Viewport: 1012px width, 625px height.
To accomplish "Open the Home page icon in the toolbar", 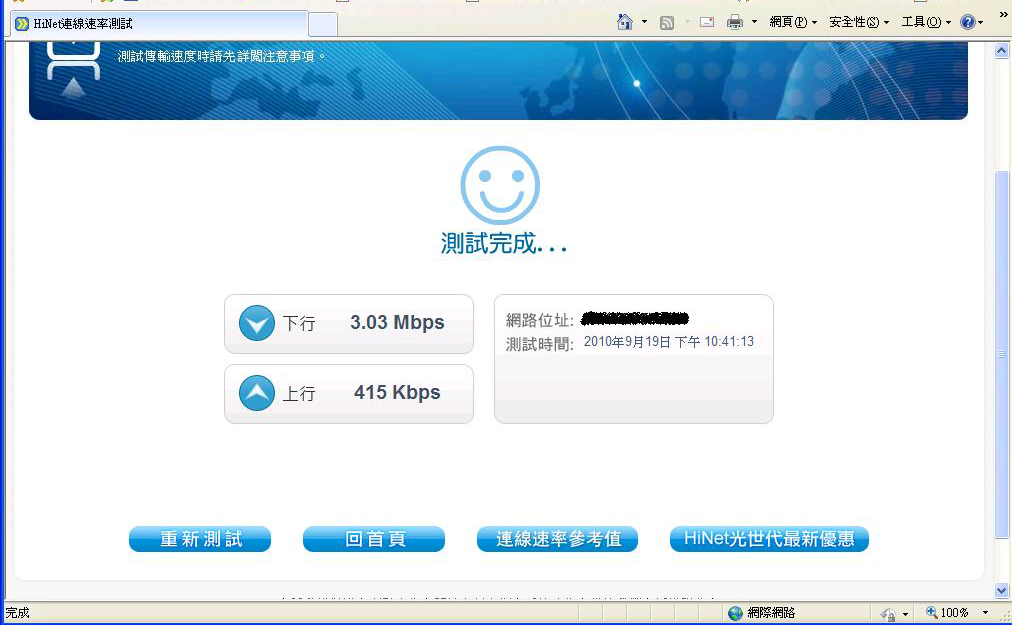I will pos(624,22).
